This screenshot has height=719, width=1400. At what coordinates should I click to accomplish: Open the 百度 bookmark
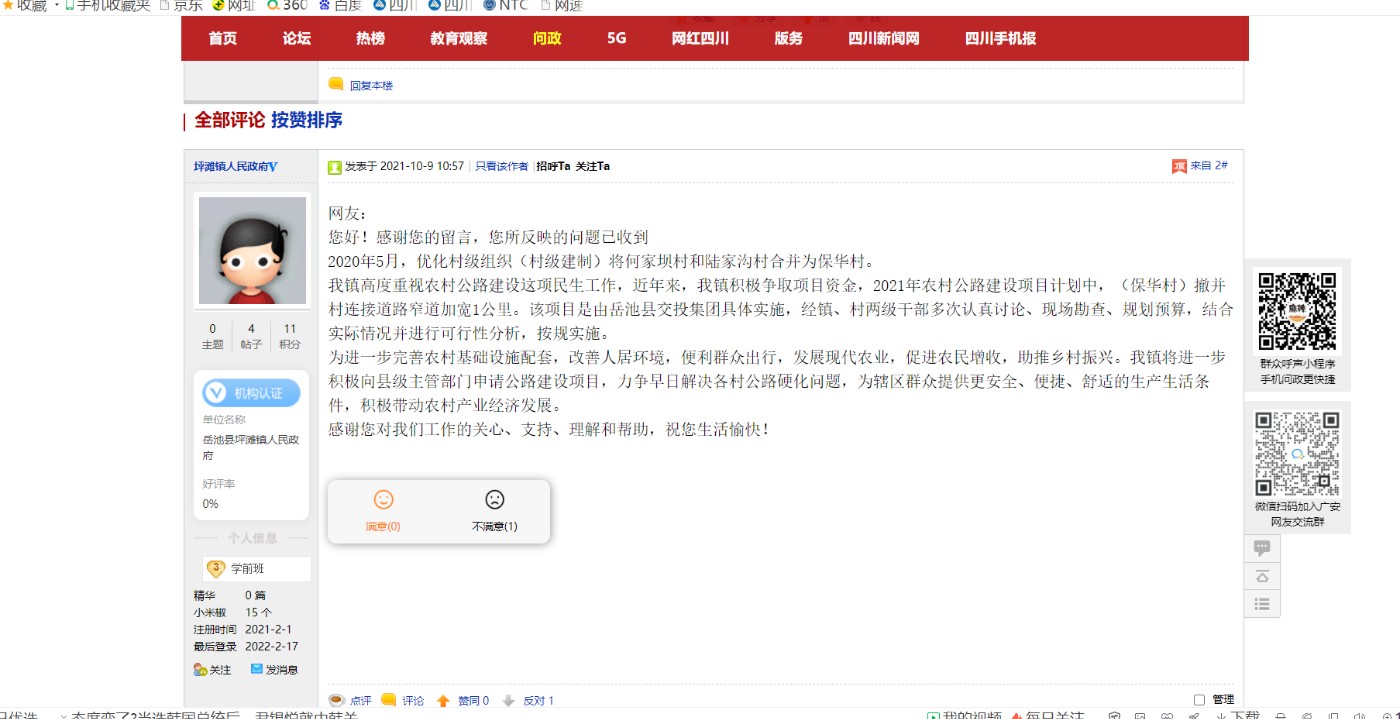[x=340, y=5]
